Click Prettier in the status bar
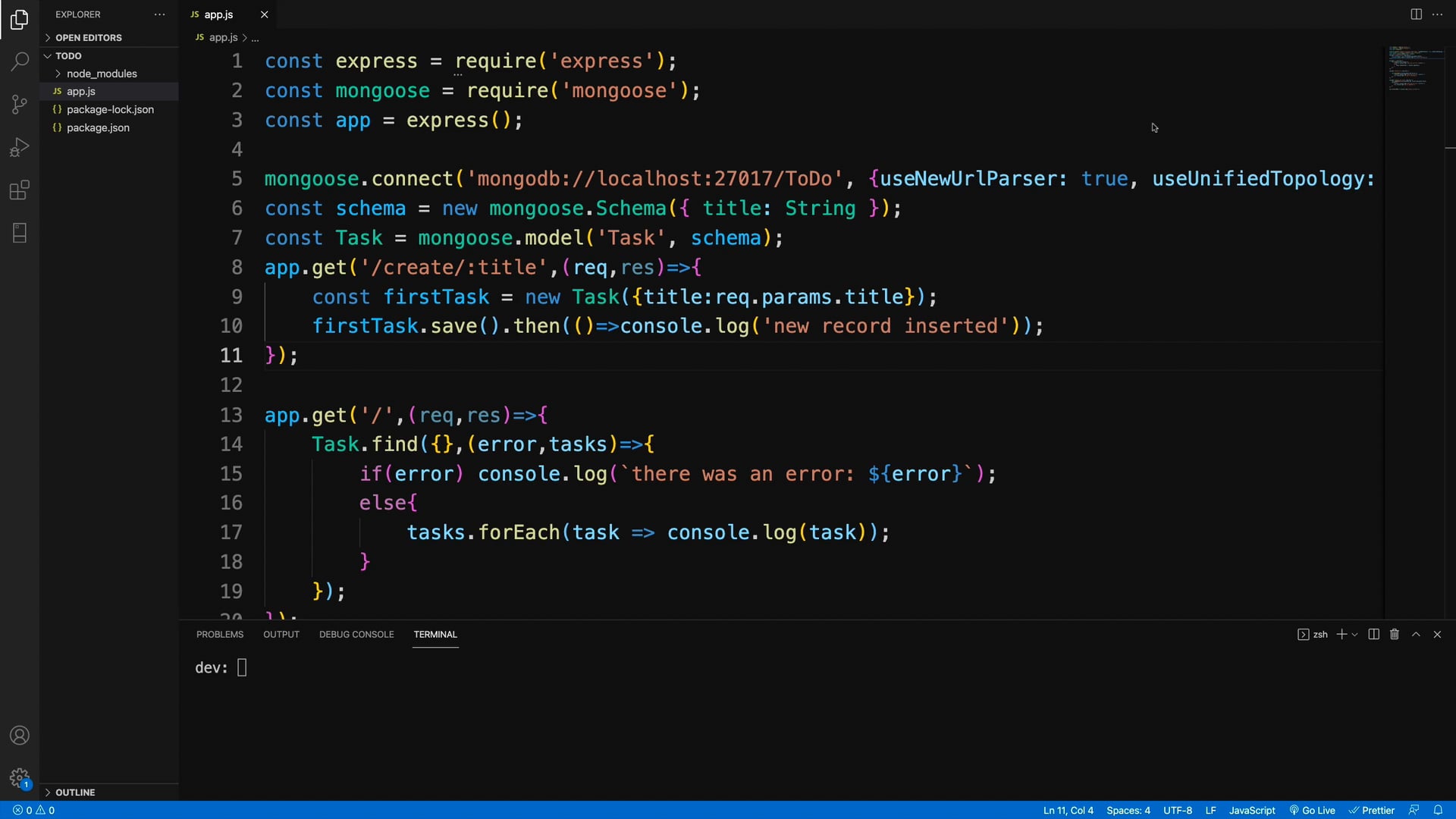This screenshot has height=819, width=1456. (1374, 810)
